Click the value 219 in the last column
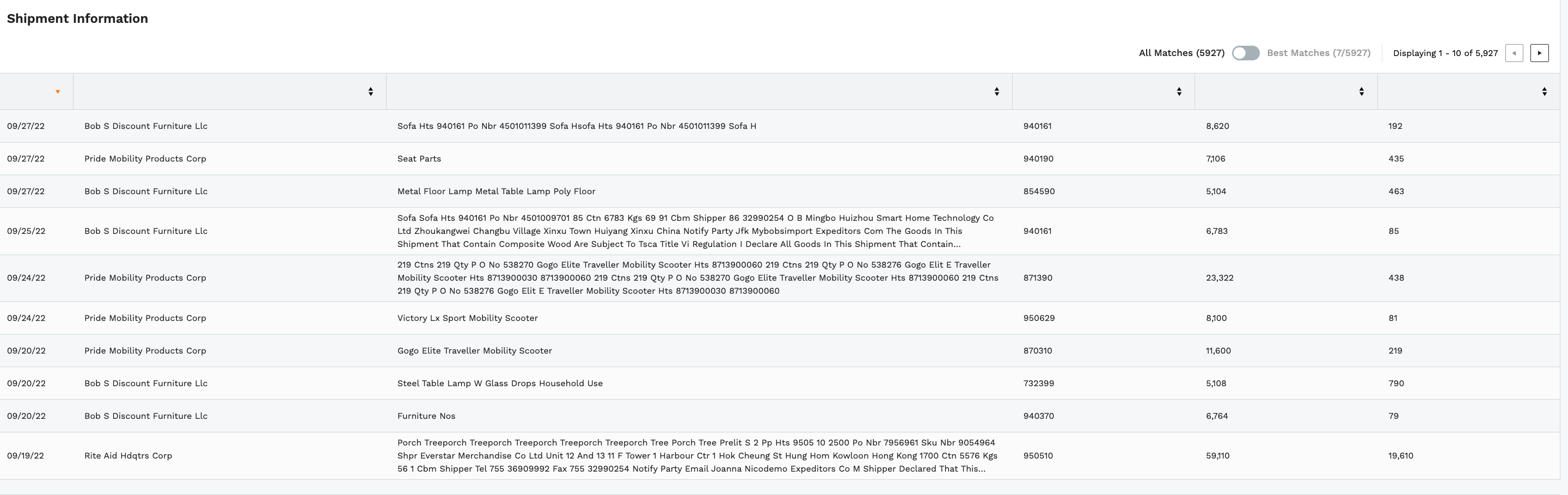Screen dimensions: 1568x495 [x=1395, y=351]
